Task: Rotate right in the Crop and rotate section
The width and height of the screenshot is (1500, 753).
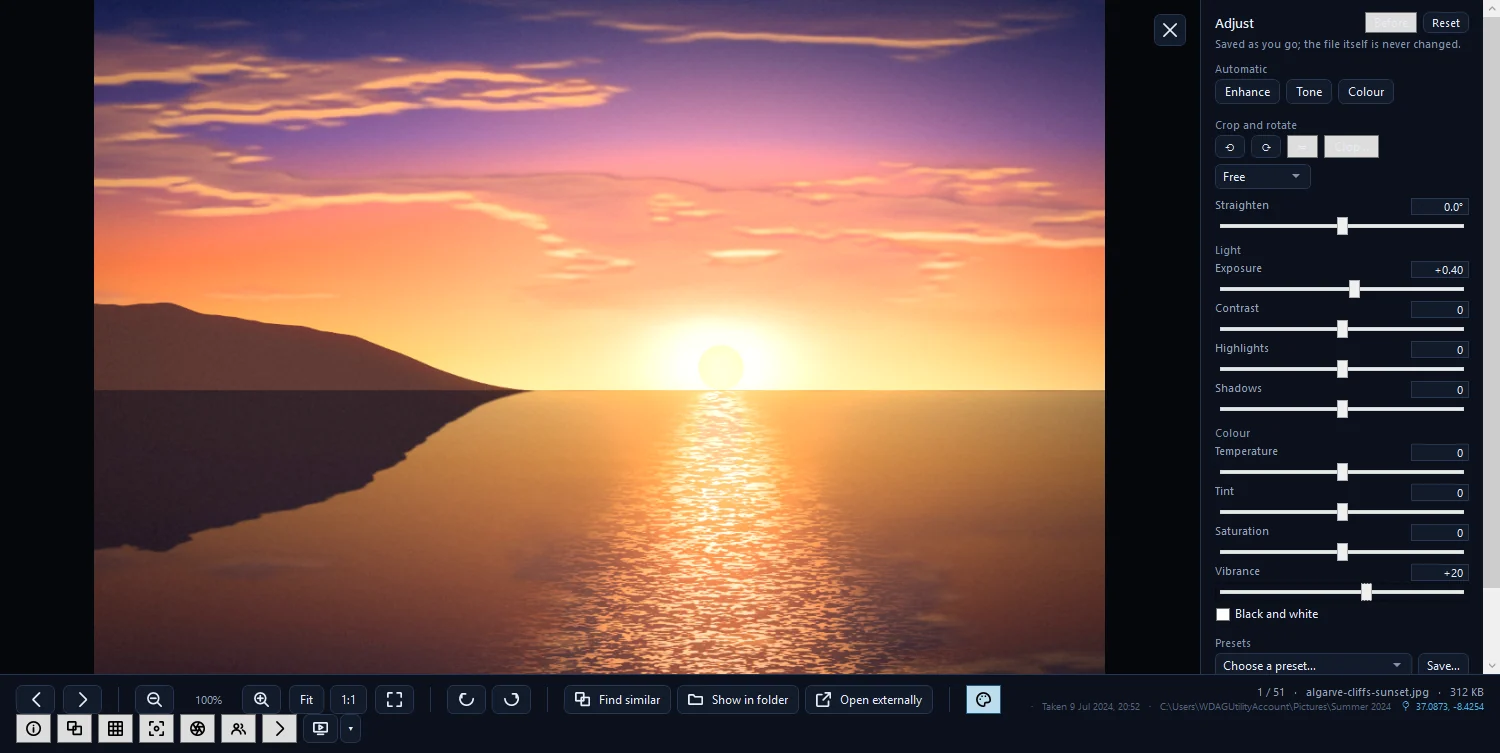Action: tap(1266, 147)
